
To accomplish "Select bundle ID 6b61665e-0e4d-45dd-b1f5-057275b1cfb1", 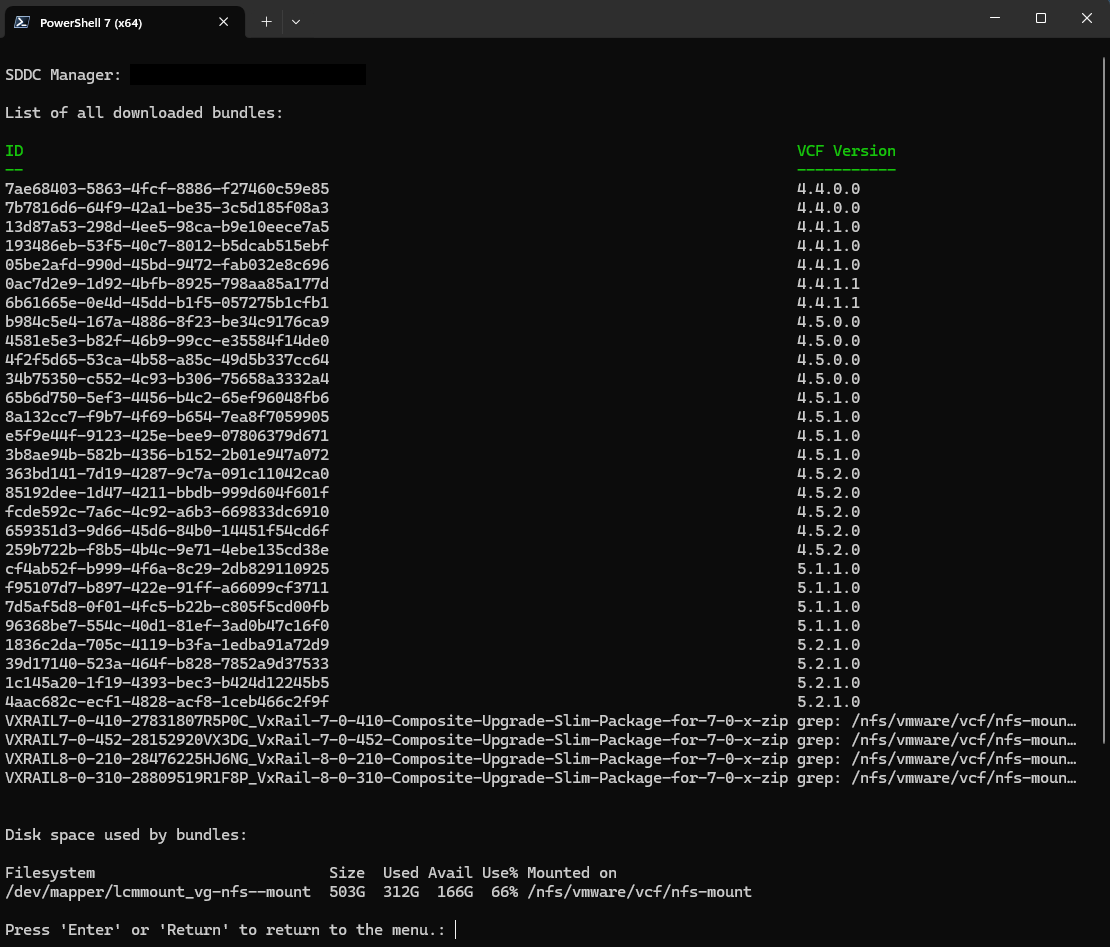I will [167, 303].
